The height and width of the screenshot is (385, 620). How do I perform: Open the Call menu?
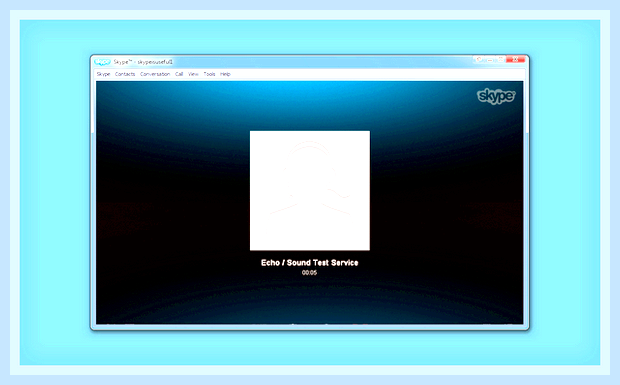pyautogui.click(x=179, y=74)
